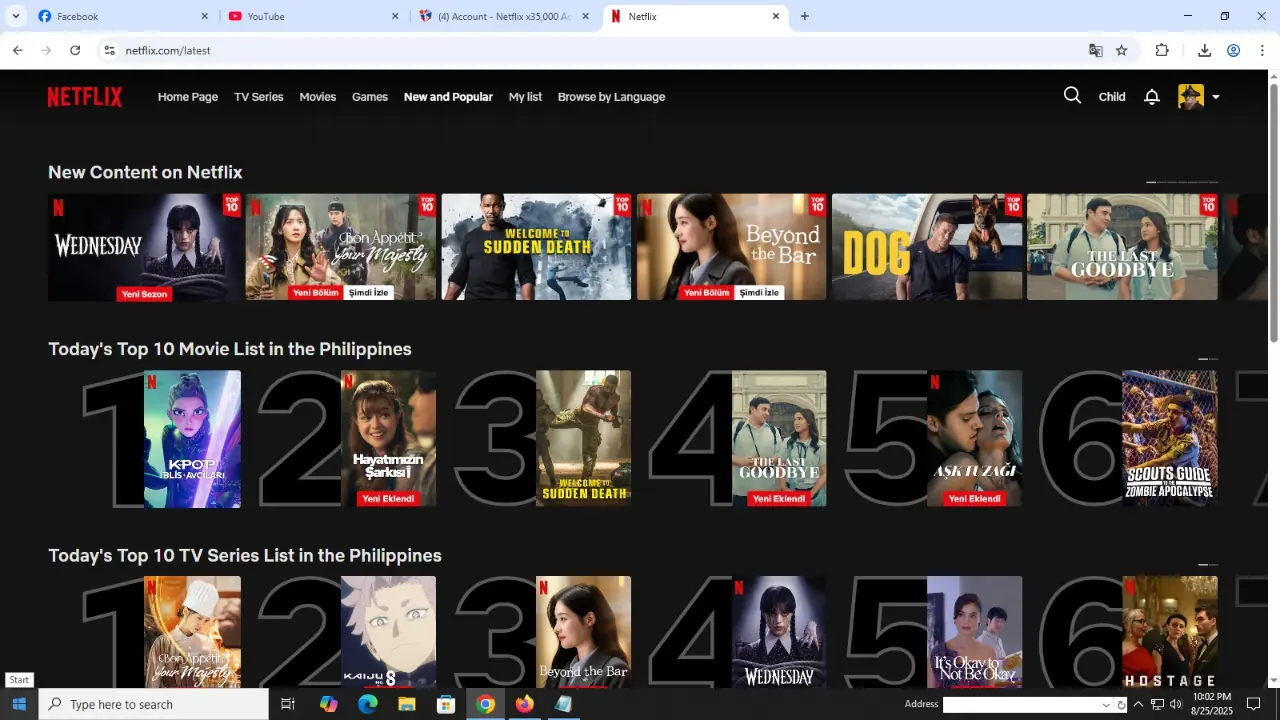
Task: Open Movies in Netflix nav
Action: 318,97
